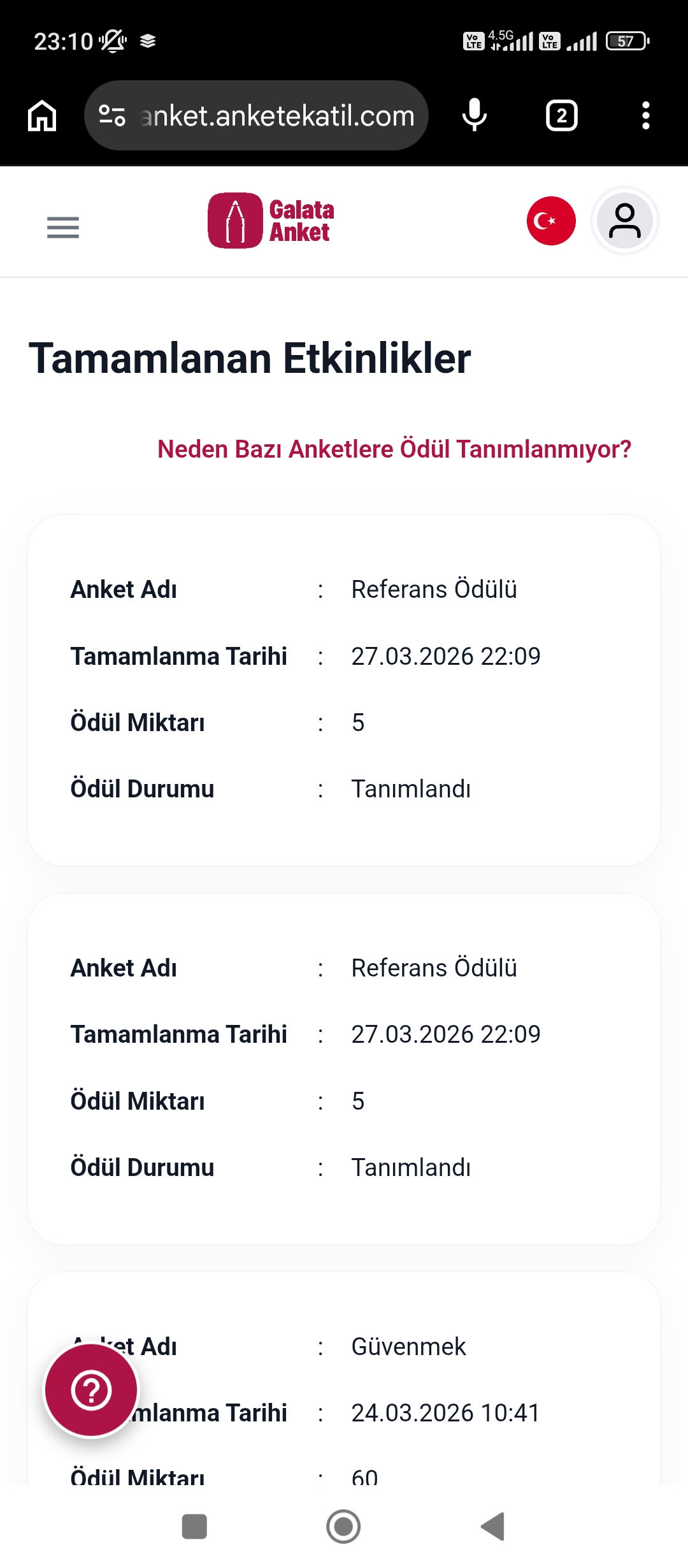Open browser tab switcher showing 2
This screenshot has width=688, height=1568.
click(x=561, y=115)
